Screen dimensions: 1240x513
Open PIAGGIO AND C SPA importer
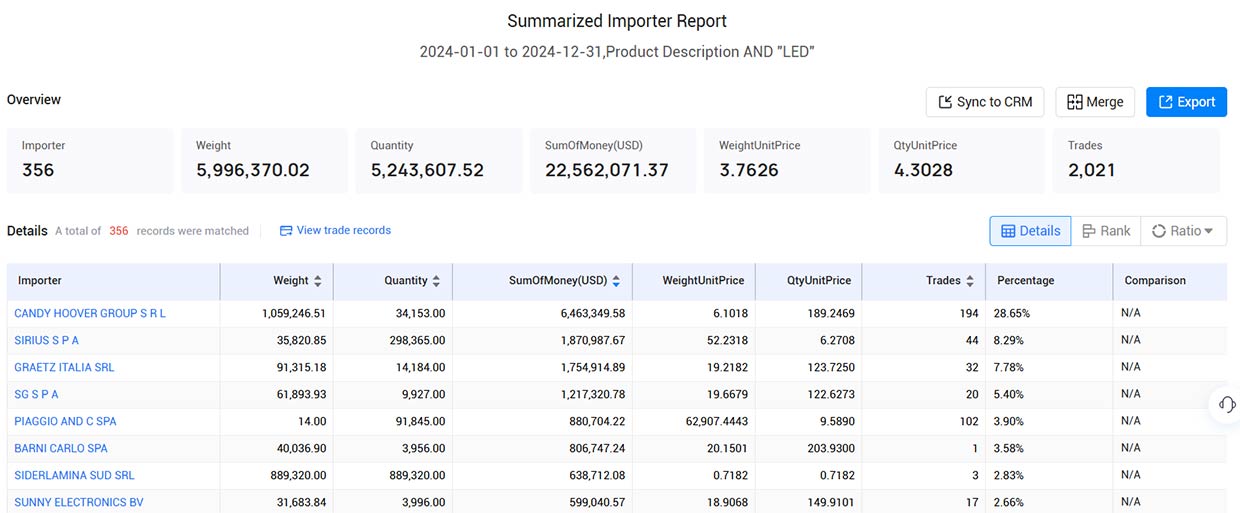click(65, 421)
